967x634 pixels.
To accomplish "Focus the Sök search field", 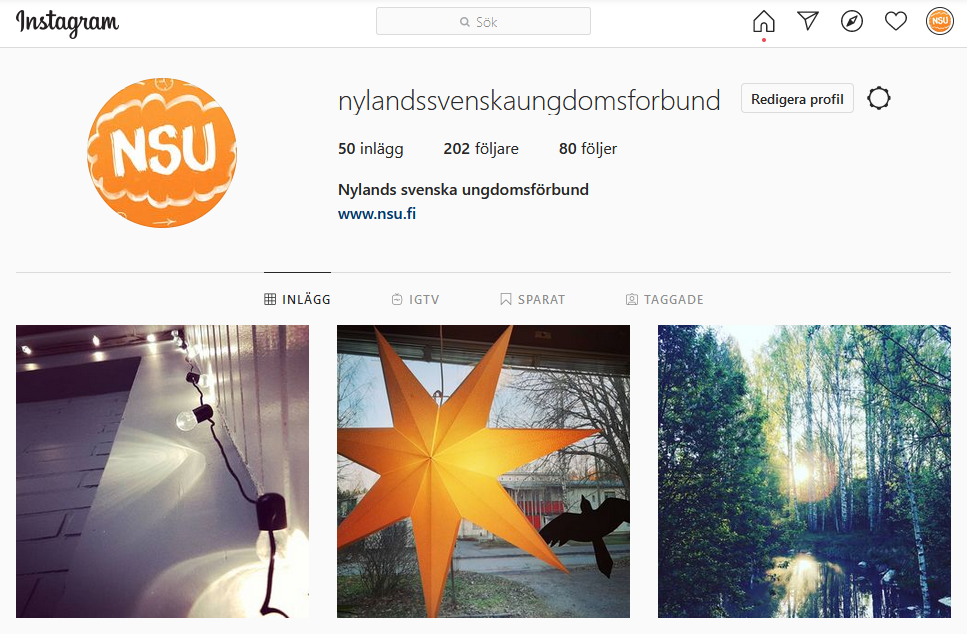I will tap(484, 22).
